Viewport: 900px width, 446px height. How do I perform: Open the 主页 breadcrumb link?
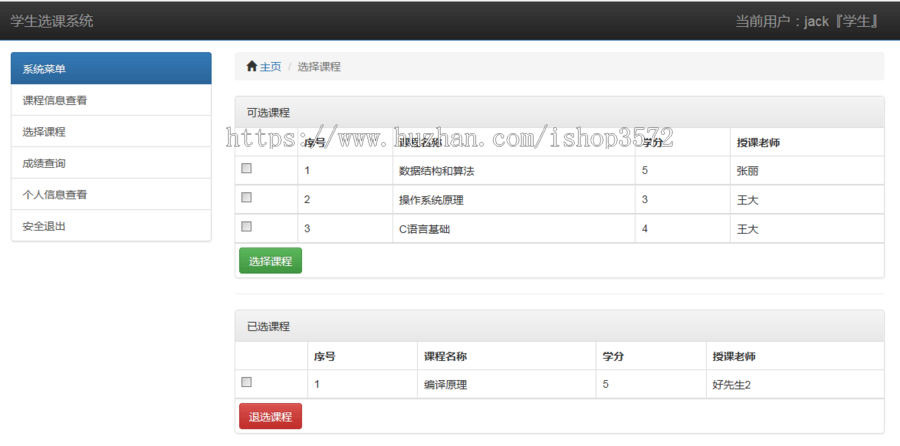coord(270,67)
